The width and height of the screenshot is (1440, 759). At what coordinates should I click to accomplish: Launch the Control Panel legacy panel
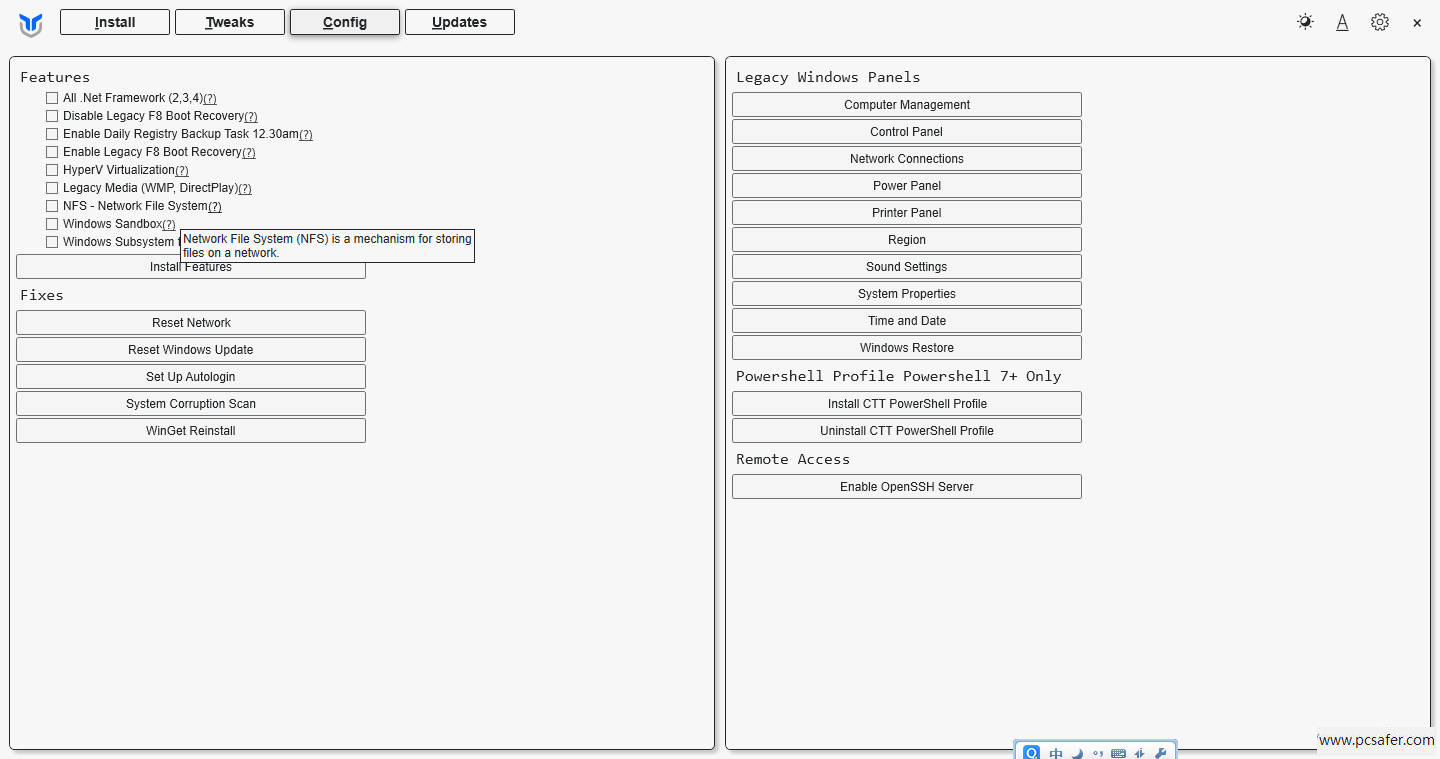coord(906,132)
